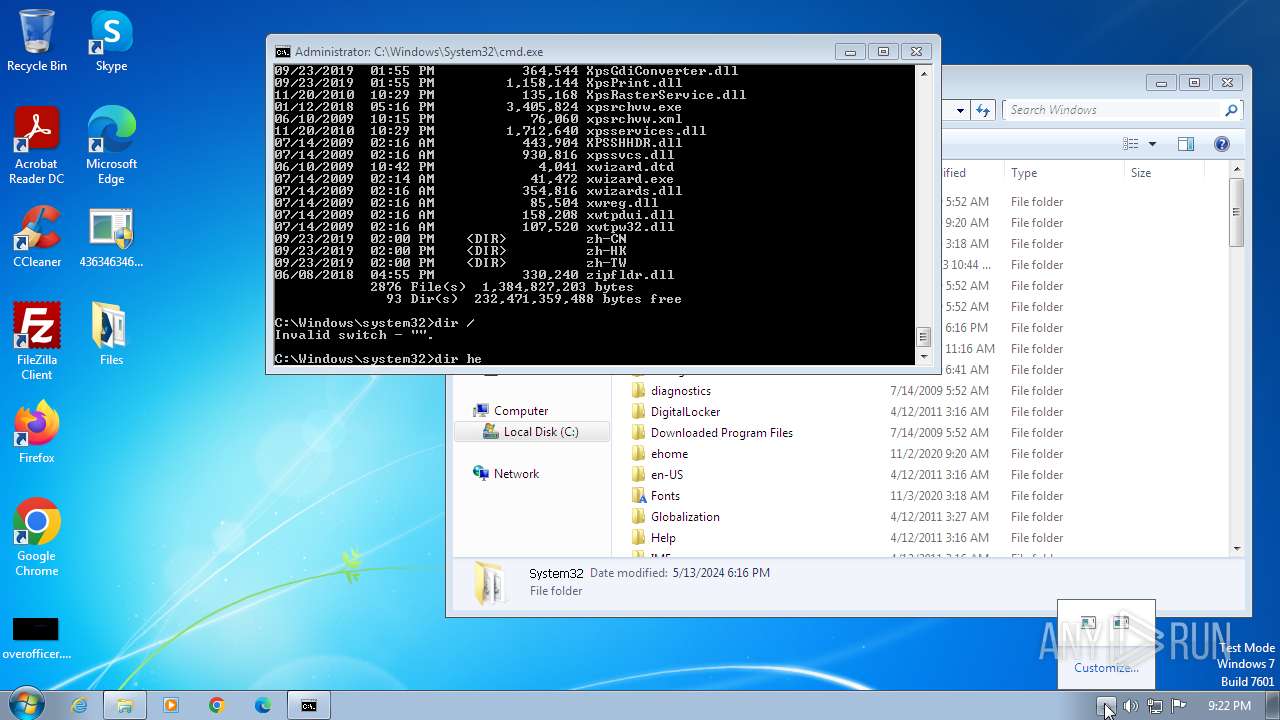Click the zipfldr.dll line in cmd
The image size is (1280, 720).
click(x=475, y=275)
